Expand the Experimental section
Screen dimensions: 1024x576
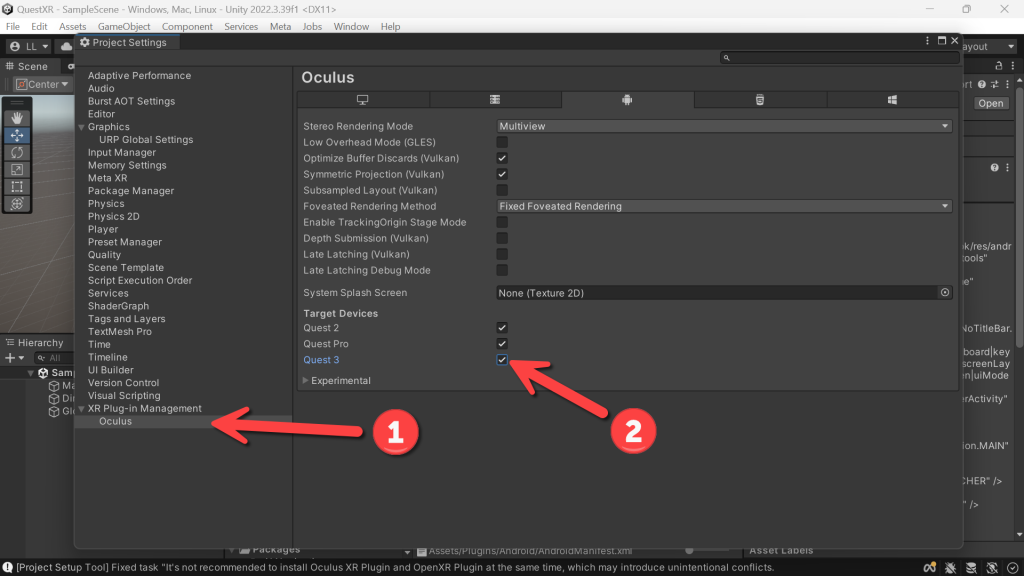click(305, 380)
